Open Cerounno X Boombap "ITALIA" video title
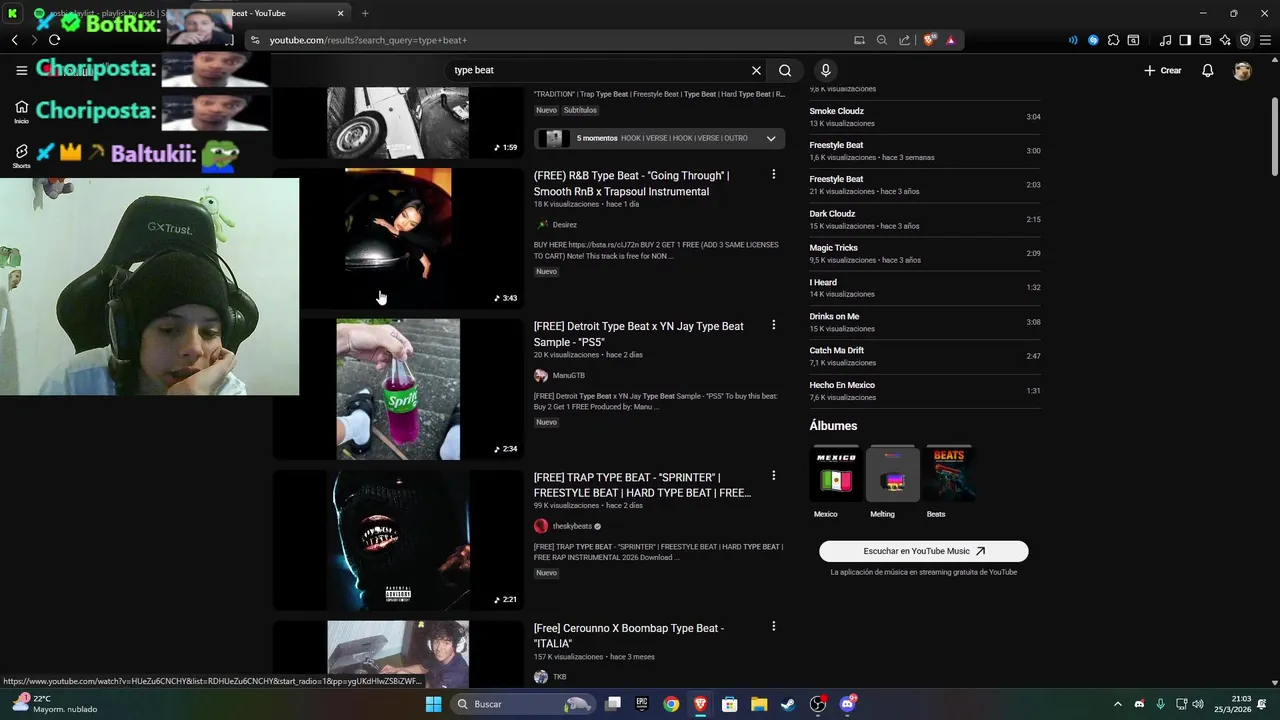The width and height of the screenshot is (1280, 720). (629, 636)
